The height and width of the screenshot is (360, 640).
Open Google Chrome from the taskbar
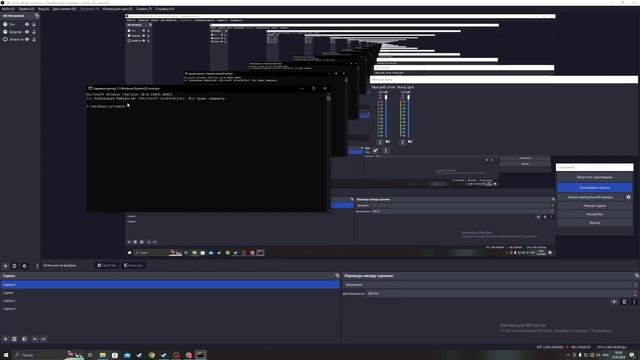click(x=151, y=355)
